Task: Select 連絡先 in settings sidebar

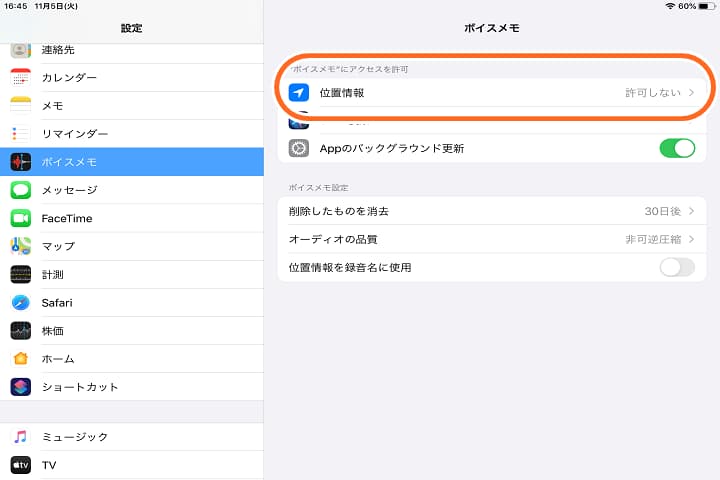Action: (x=132, y=51)
